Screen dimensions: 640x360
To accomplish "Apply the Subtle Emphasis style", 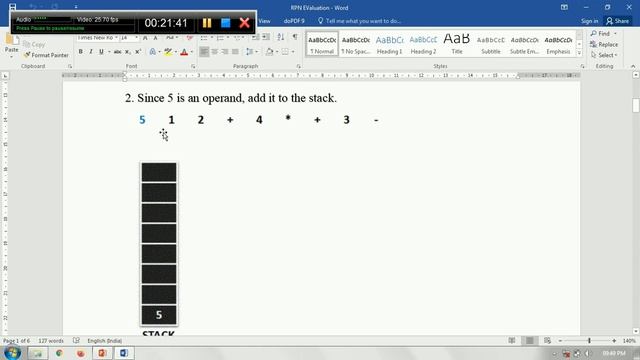I will (524, 44).
